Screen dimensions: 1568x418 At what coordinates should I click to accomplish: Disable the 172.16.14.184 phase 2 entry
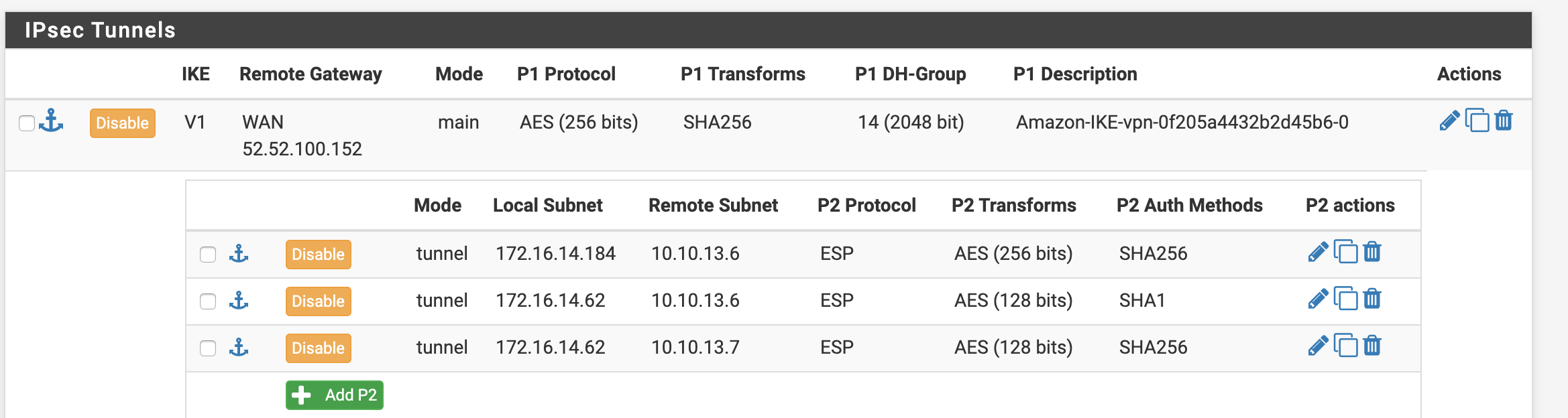pos(318,255)
